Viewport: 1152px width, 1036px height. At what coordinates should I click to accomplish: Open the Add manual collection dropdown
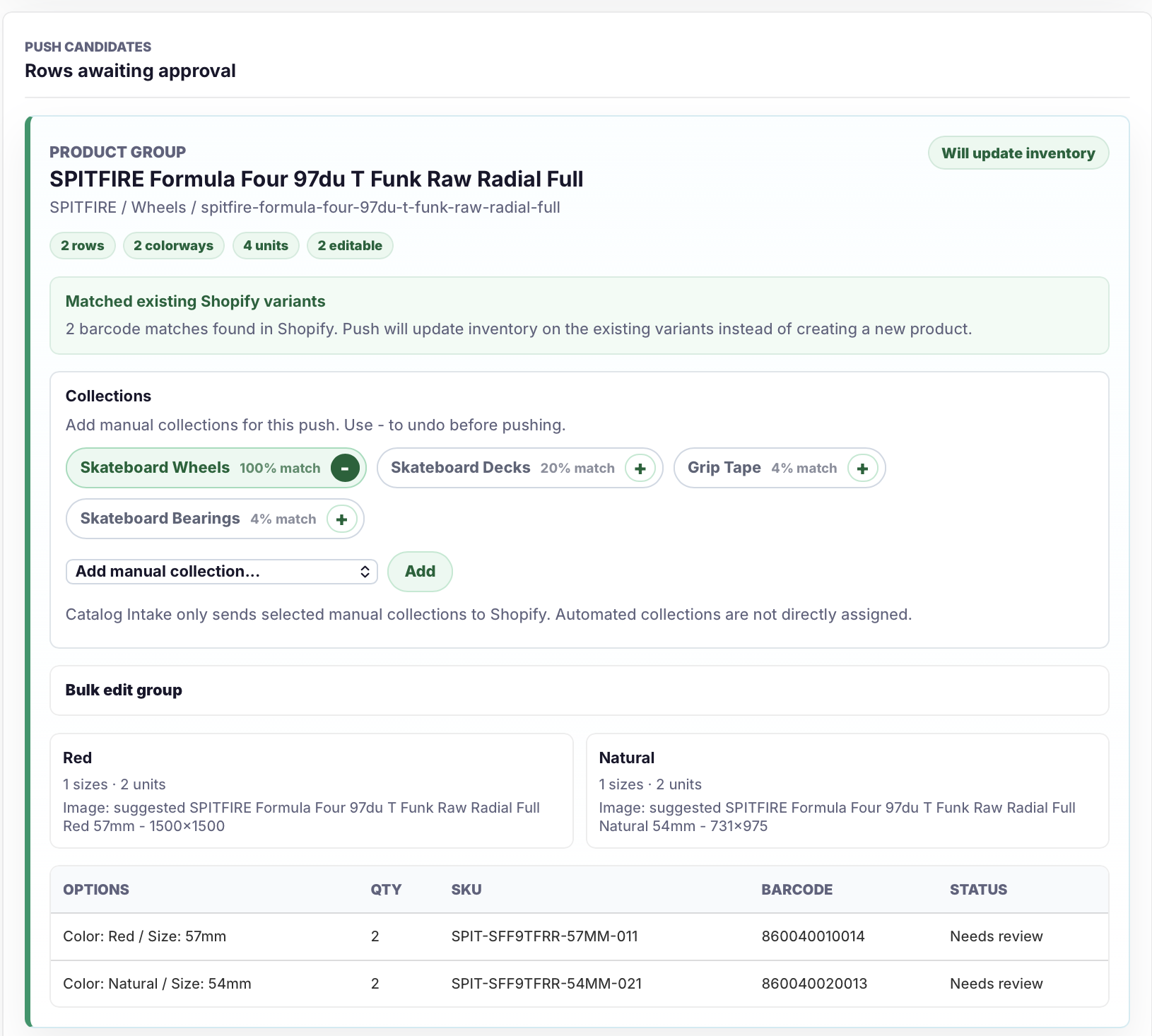pyautogui.click(x=222, y=572)
